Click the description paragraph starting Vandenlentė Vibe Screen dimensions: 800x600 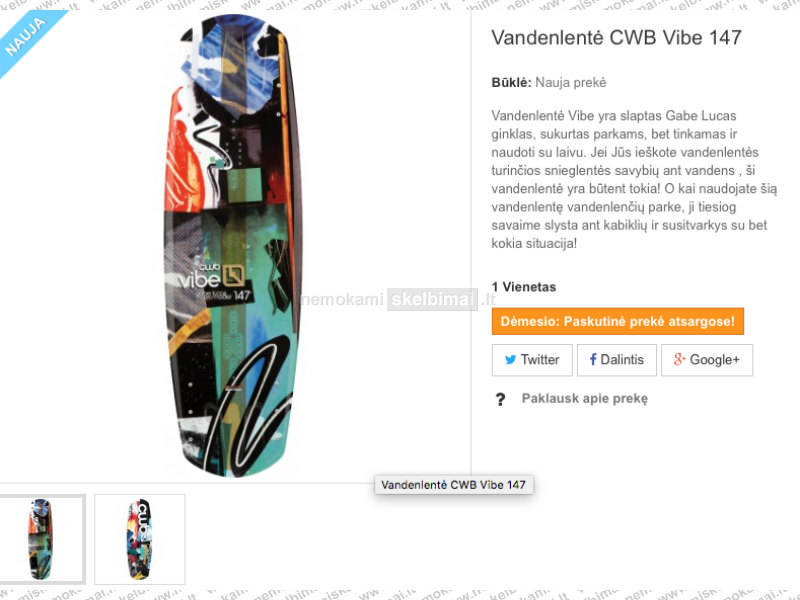[x=634, y=179]
